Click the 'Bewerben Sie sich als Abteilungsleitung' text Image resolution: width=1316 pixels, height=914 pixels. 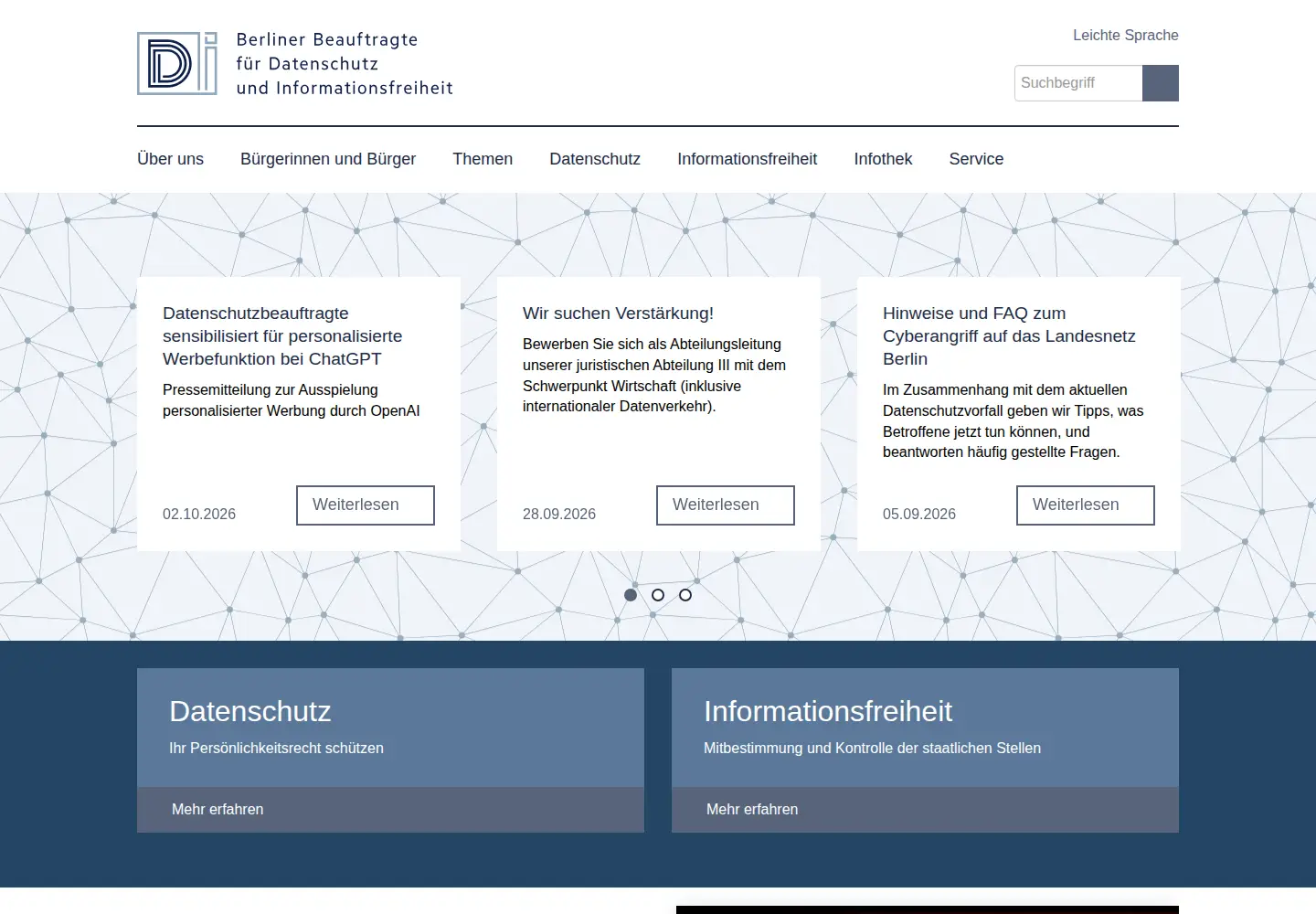[x=654, y=376]
